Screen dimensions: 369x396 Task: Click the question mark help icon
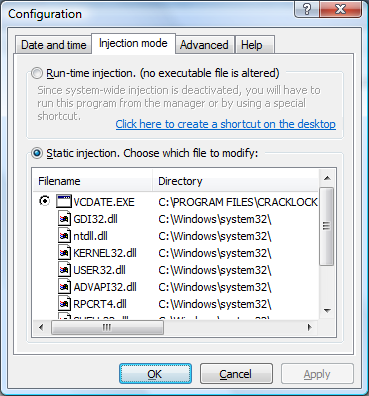click(x=307, y=9)
